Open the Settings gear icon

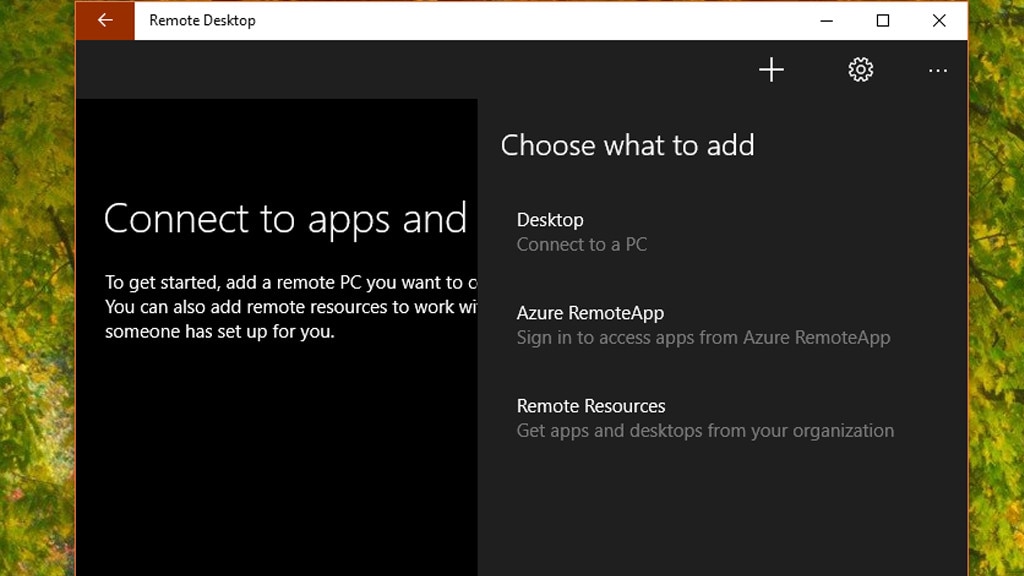[x=861, y=70]
